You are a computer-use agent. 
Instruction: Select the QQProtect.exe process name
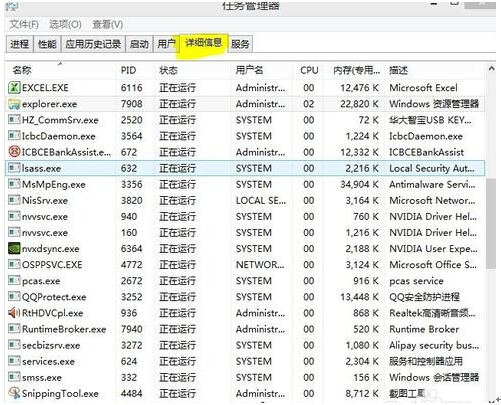pyautogui.click(x=54, y=297)
